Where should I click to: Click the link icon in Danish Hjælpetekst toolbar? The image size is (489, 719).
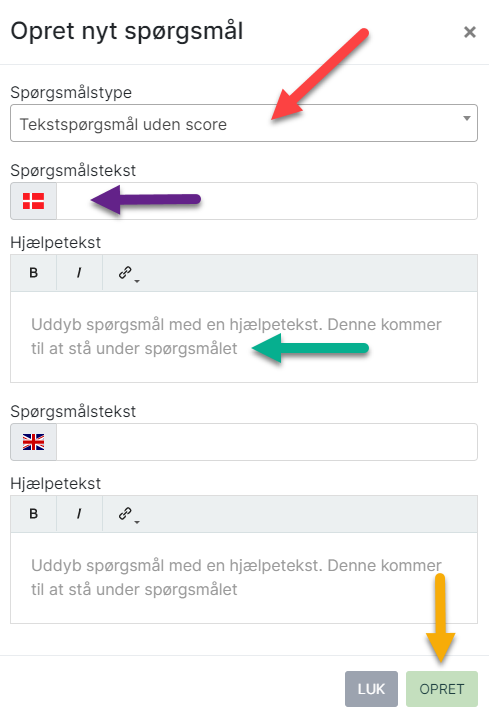click(x=125, y=272)
